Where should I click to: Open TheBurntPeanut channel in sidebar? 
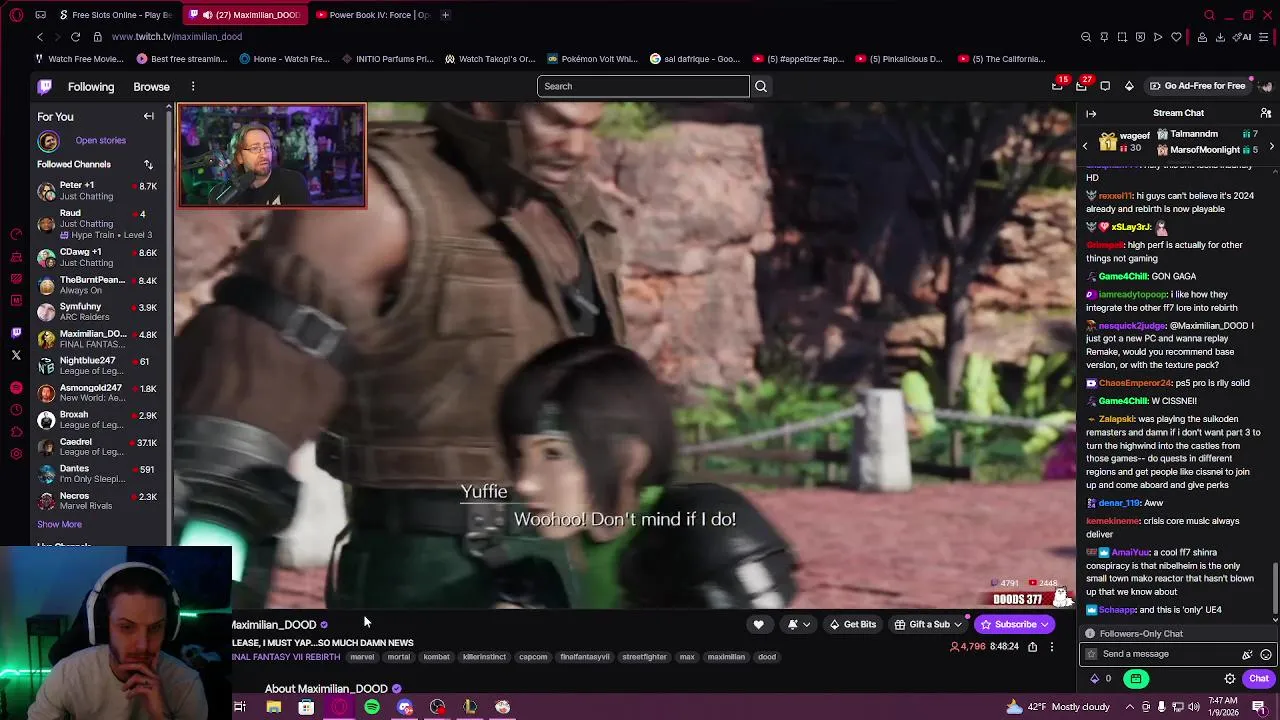point(97,286)
